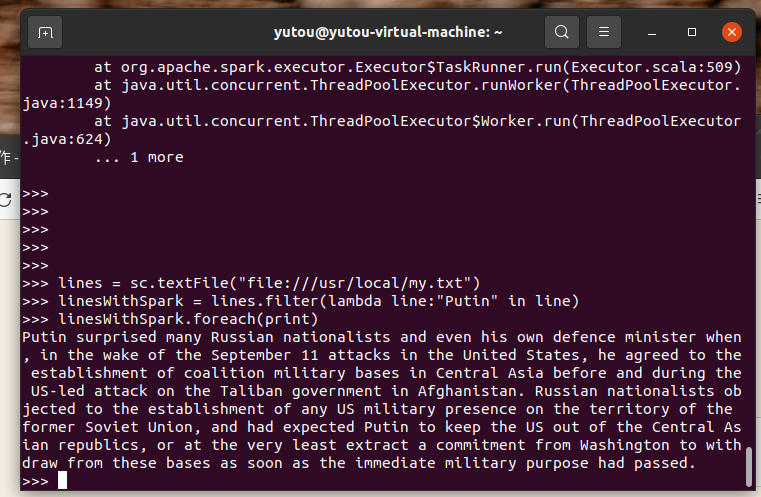Click "September 11" in the printed output

(x=264, y=355)
